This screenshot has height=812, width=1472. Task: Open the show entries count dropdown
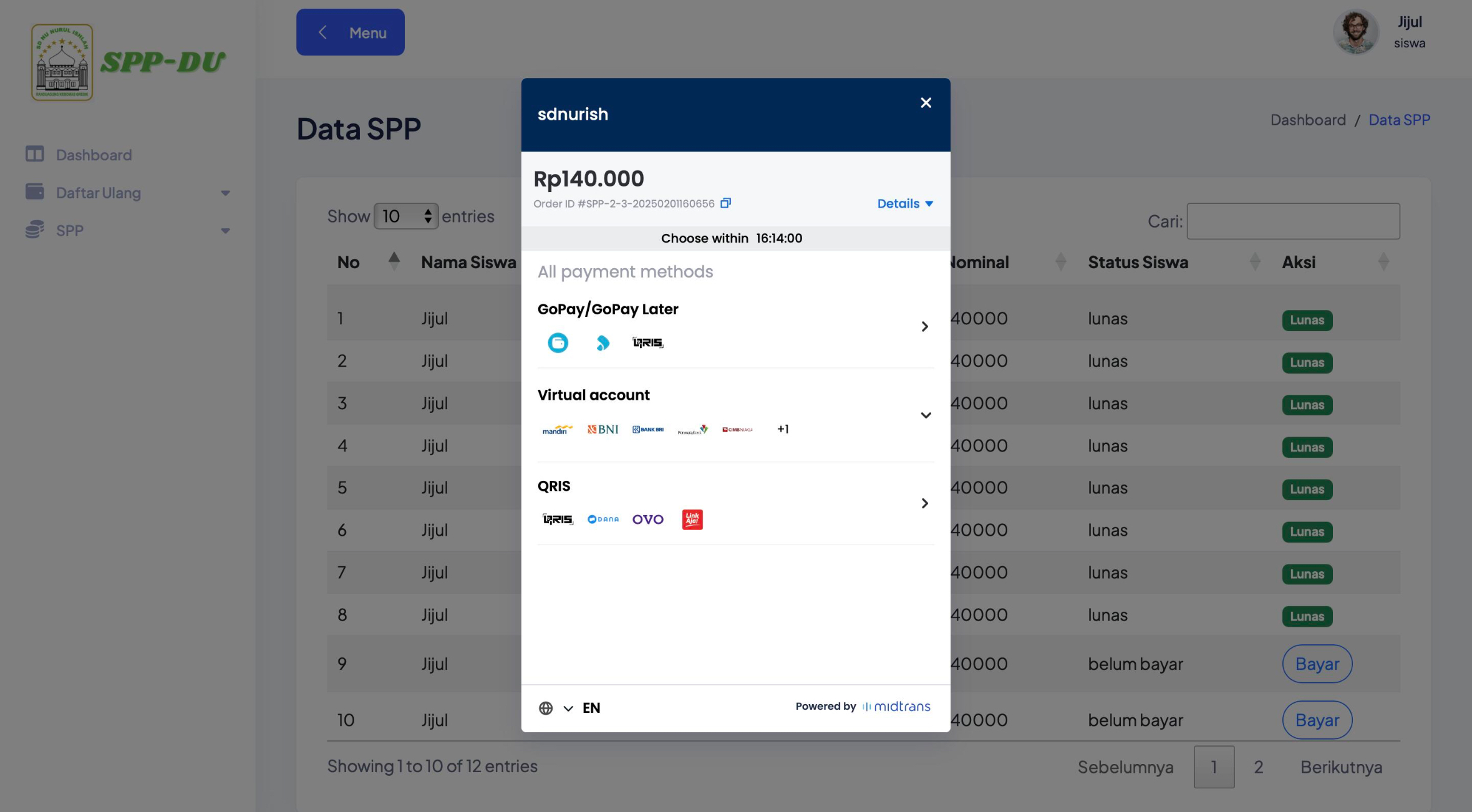tap(406, 216)
